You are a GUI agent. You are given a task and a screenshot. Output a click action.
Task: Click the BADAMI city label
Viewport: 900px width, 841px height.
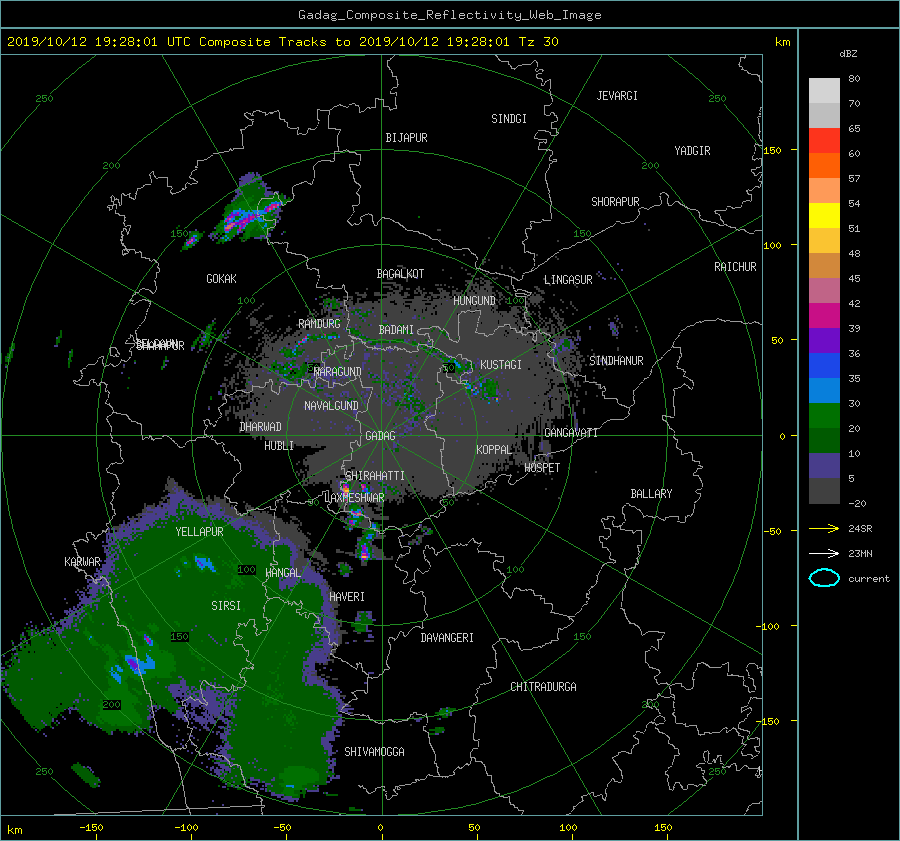[396, 330]
